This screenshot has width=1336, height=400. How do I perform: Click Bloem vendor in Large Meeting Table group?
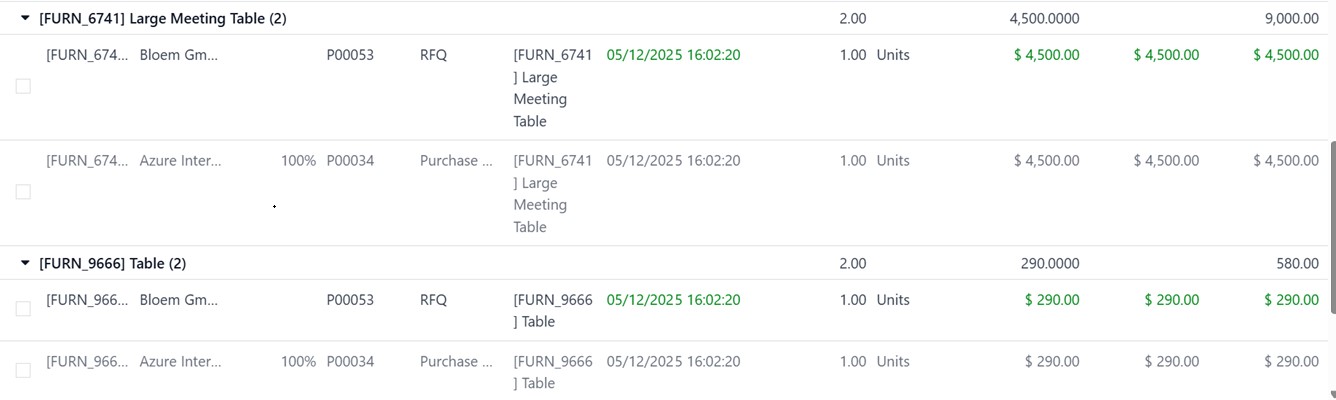179,55
